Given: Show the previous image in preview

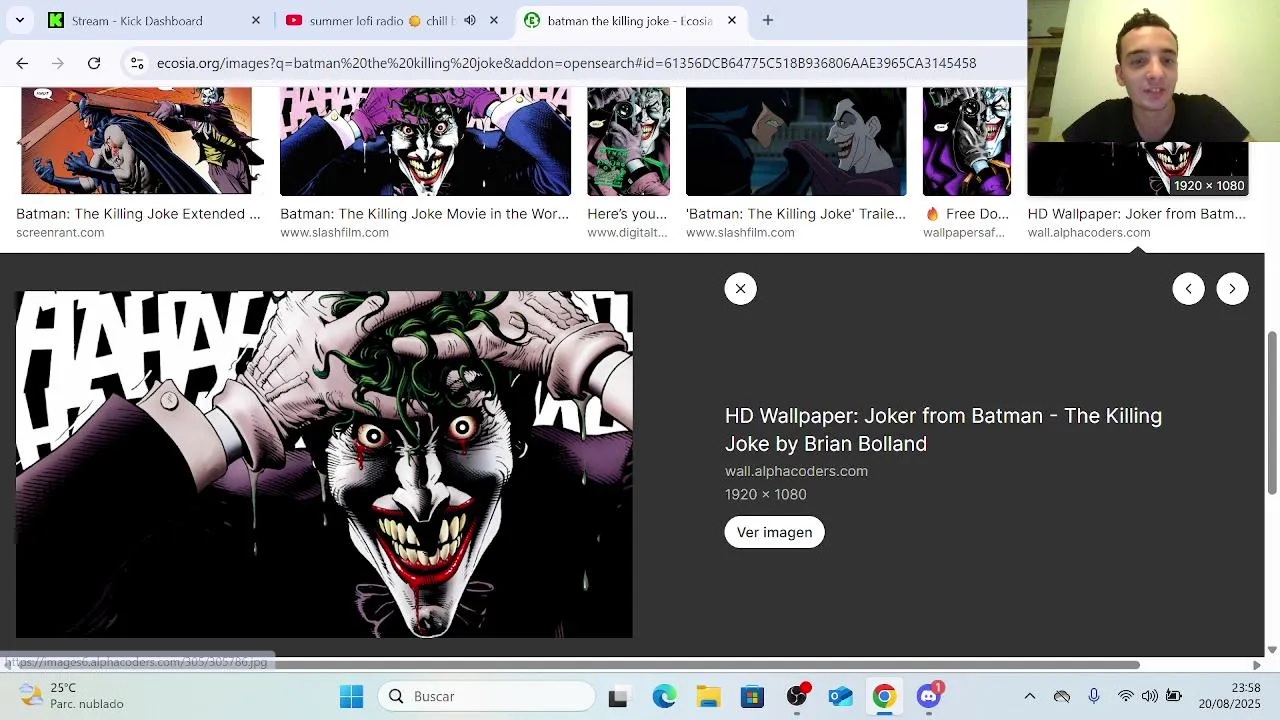Looking at the screenshot, I should (x=1188, y=289).
